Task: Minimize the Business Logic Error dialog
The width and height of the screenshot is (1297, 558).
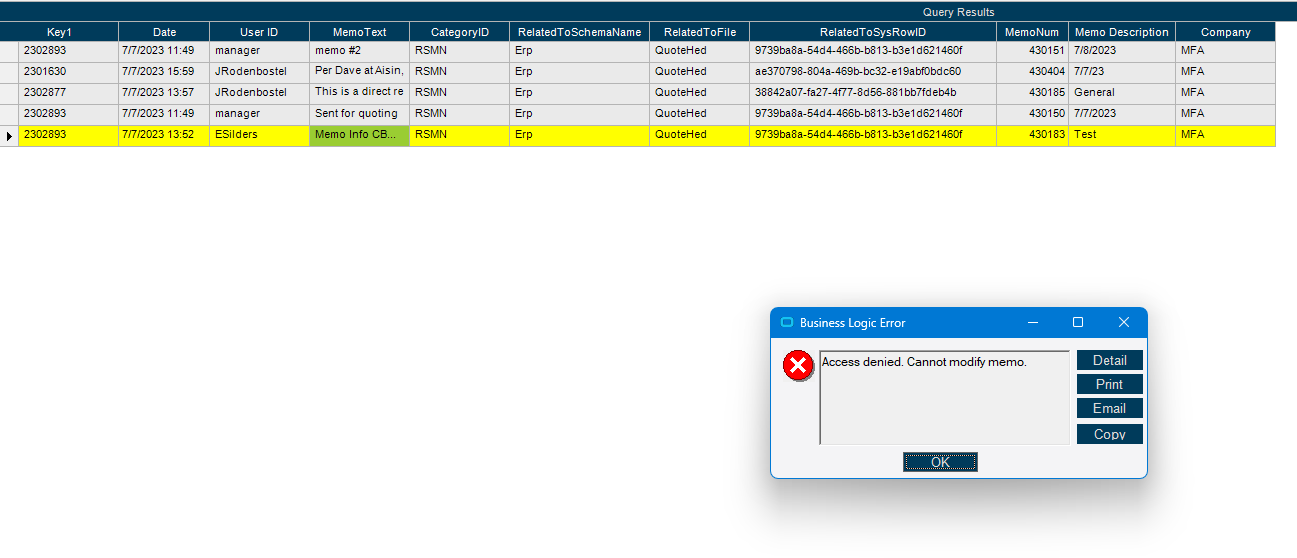Action: [x=1032, y=323]
